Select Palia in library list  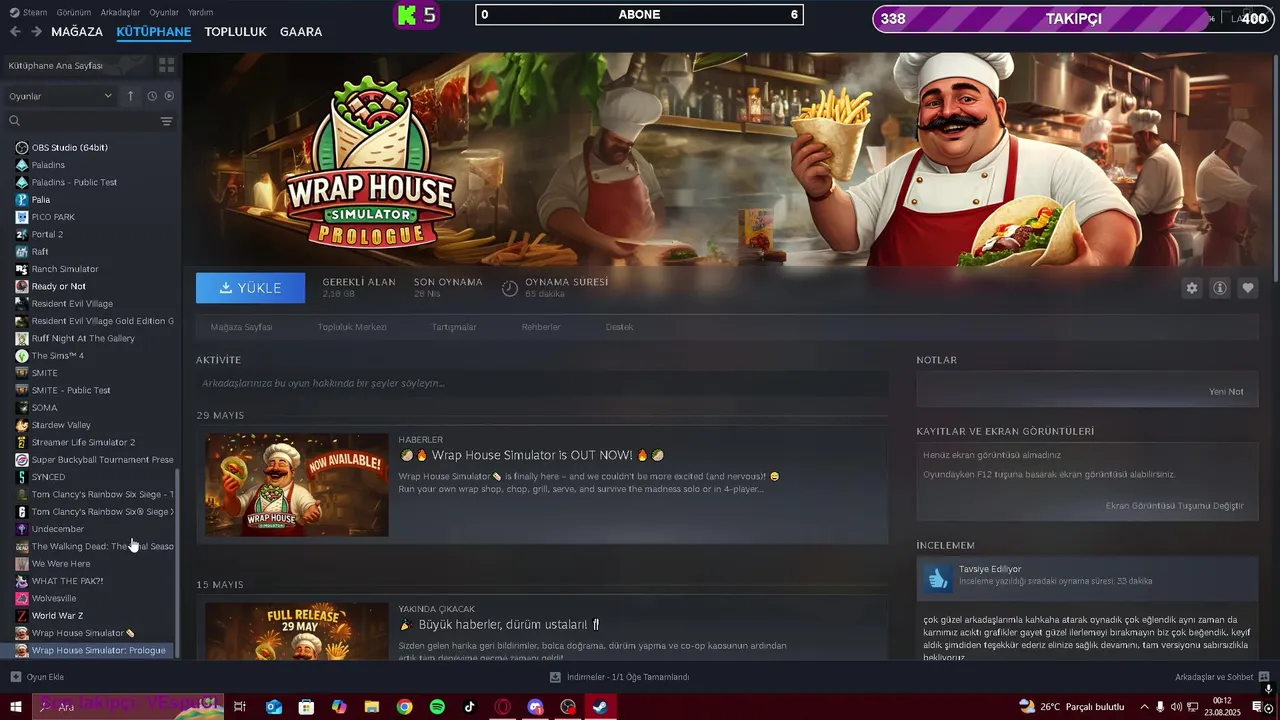(x=41, y=199)
